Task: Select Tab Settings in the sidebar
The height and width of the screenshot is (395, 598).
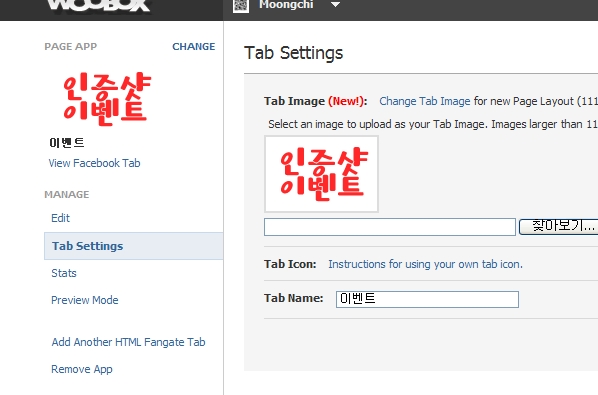Action: (x=133, y=246)
